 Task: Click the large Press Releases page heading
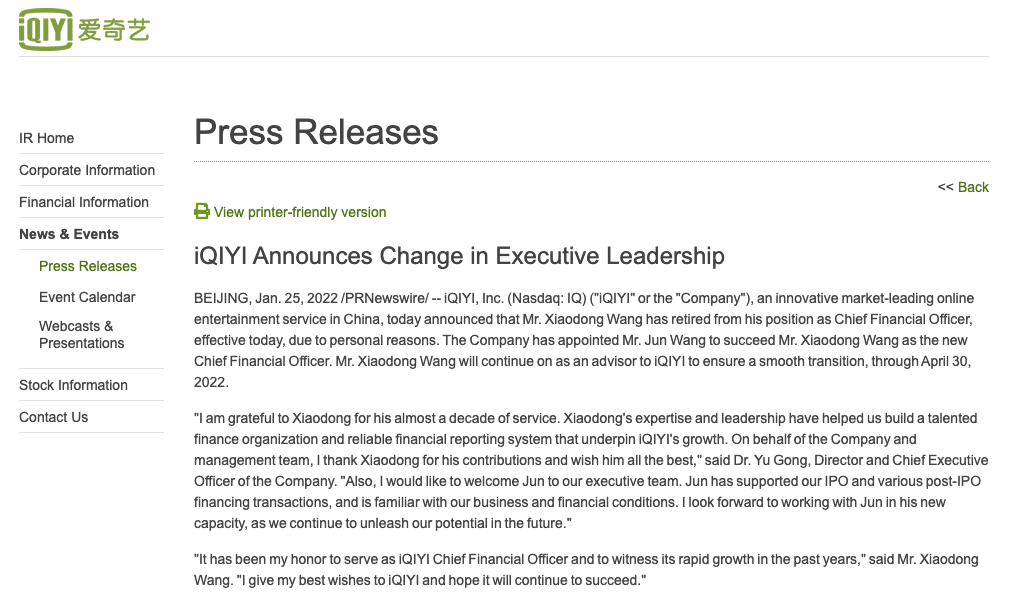click(316, 132)
